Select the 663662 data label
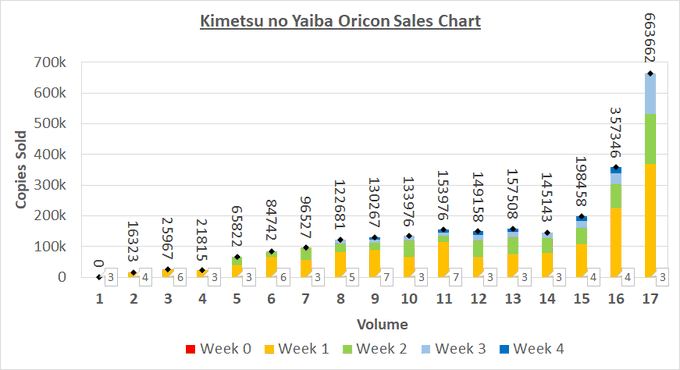 pyautogui.click(x=650, y=38)
